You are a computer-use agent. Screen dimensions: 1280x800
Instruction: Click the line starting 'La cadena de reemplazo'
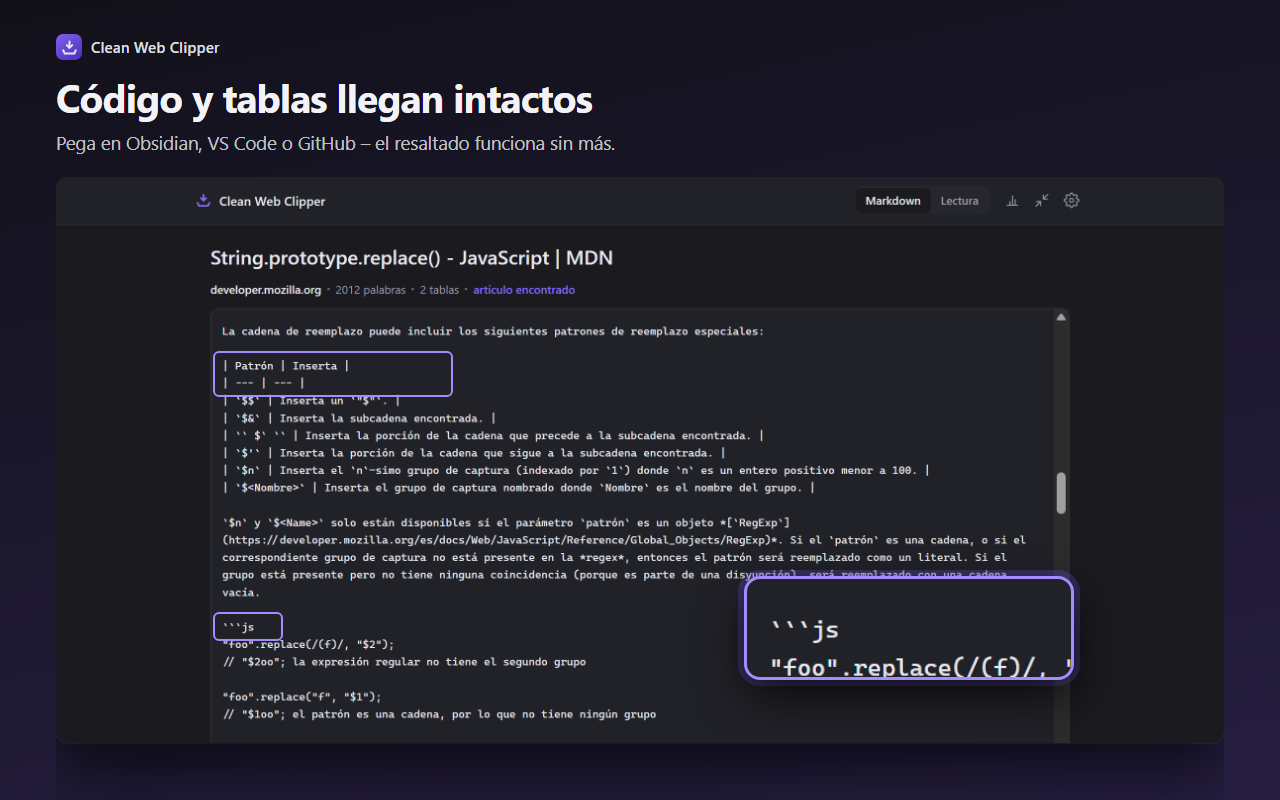(x=493, y=331)
